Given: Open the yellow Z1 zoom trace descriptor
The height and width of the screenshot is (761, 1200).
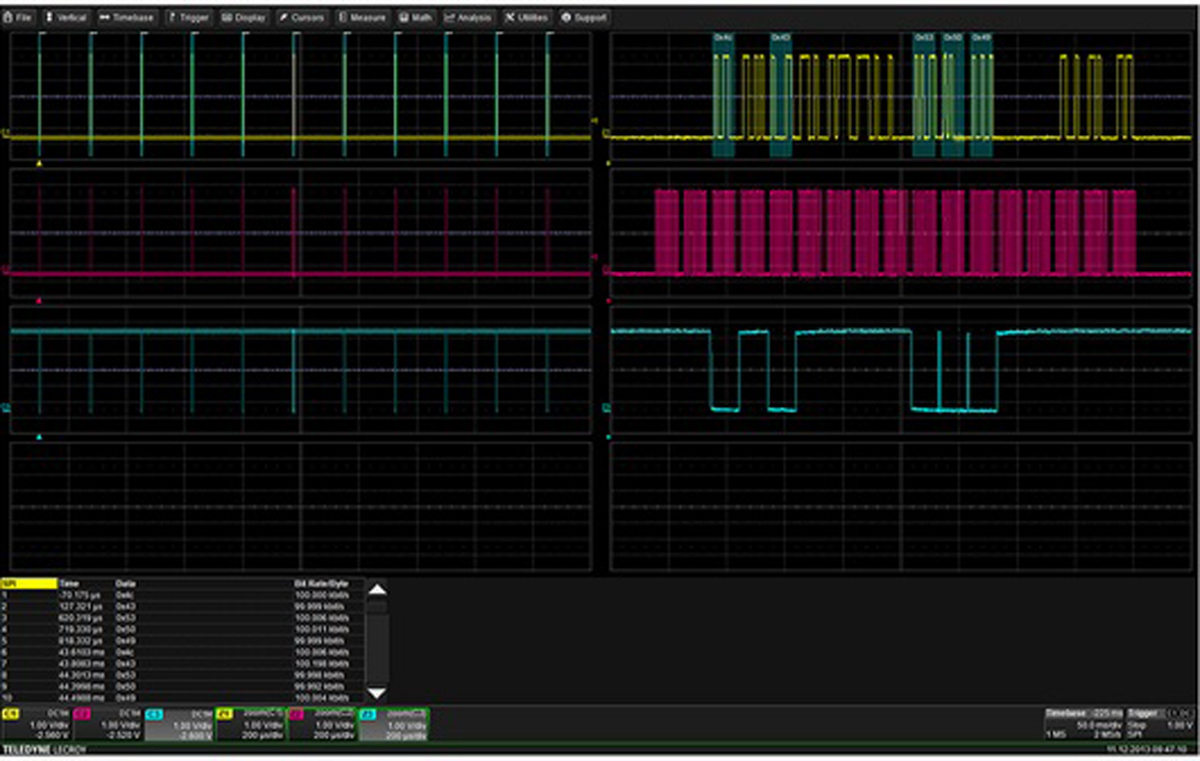Looking at the screenshot, I should coord(250,724).
